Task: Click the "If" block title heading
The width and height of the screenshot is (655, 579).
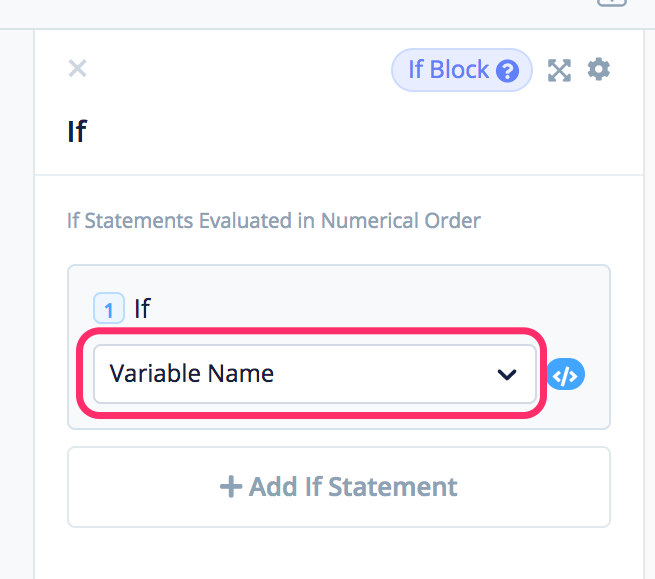Action: 77,131
